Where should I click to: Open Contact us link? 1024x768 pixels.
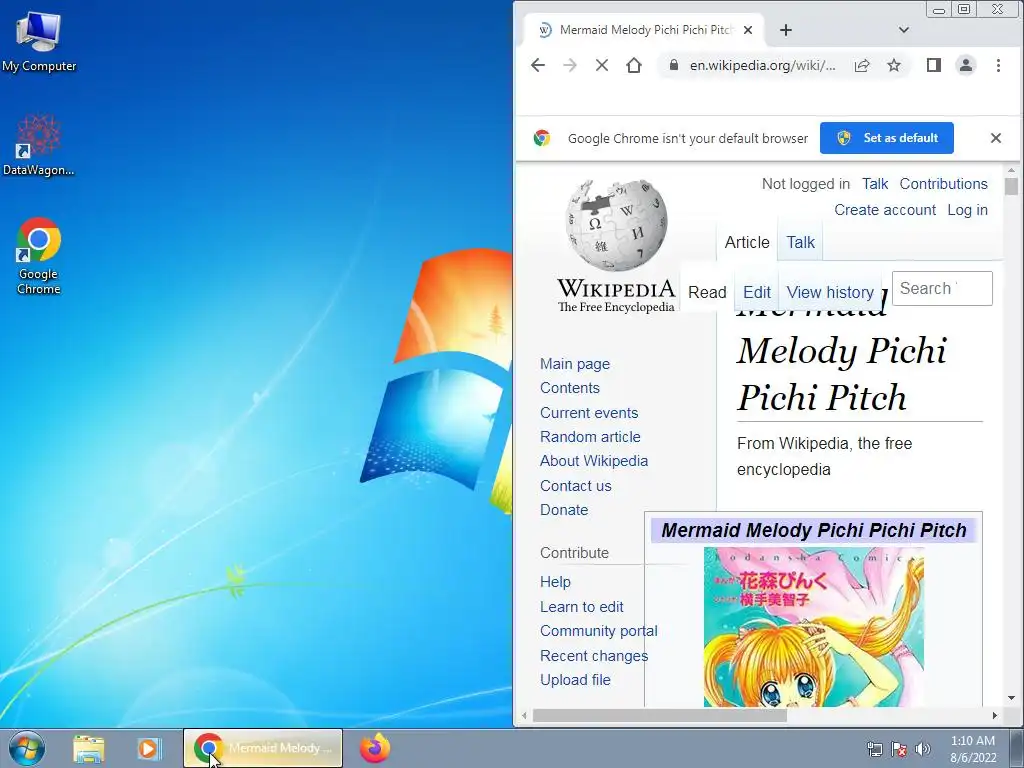(x=575, y=486)
